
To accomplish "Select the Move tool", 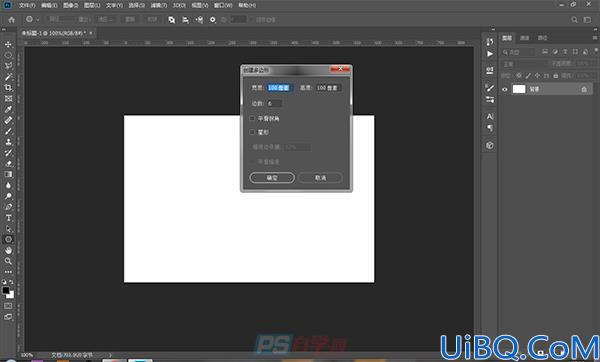I will click(x=8, y=44).
